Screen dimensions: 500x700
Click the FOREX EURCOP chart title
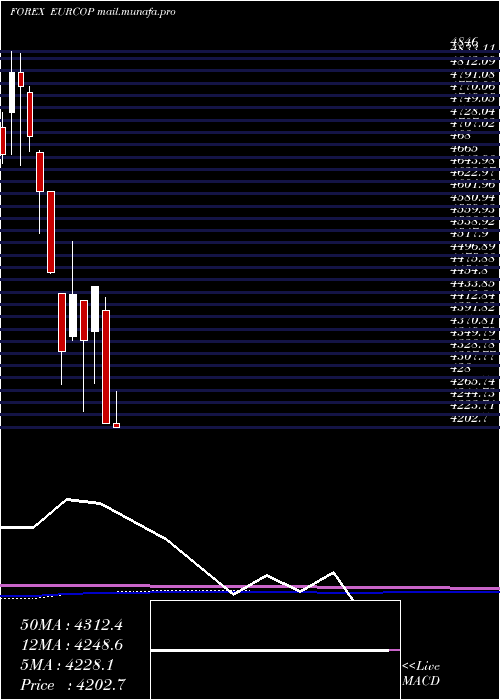tap(52, 12)
